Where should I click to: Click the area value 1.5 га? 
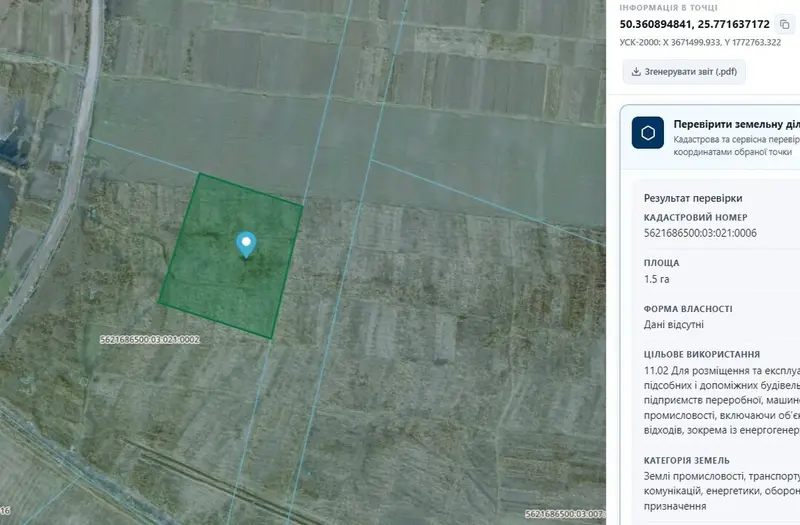[x=656, y=279]
